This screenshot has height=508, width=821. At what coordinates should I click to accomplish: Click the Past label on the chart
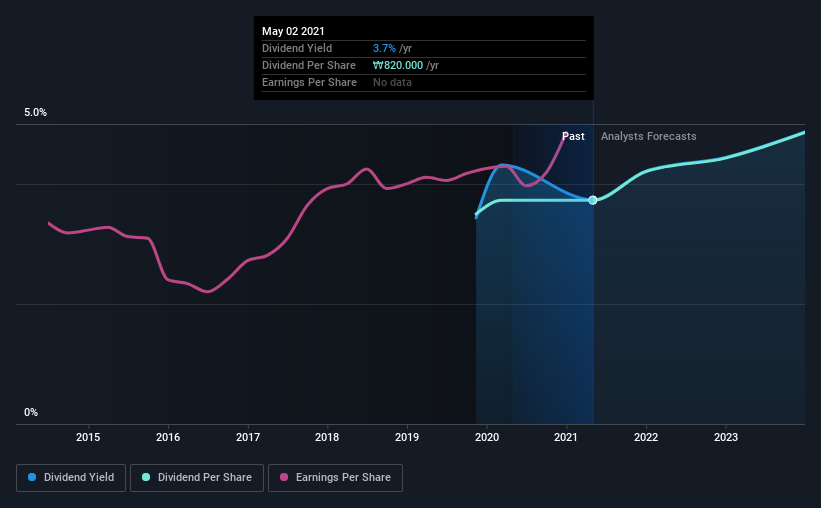coord(573,136)
